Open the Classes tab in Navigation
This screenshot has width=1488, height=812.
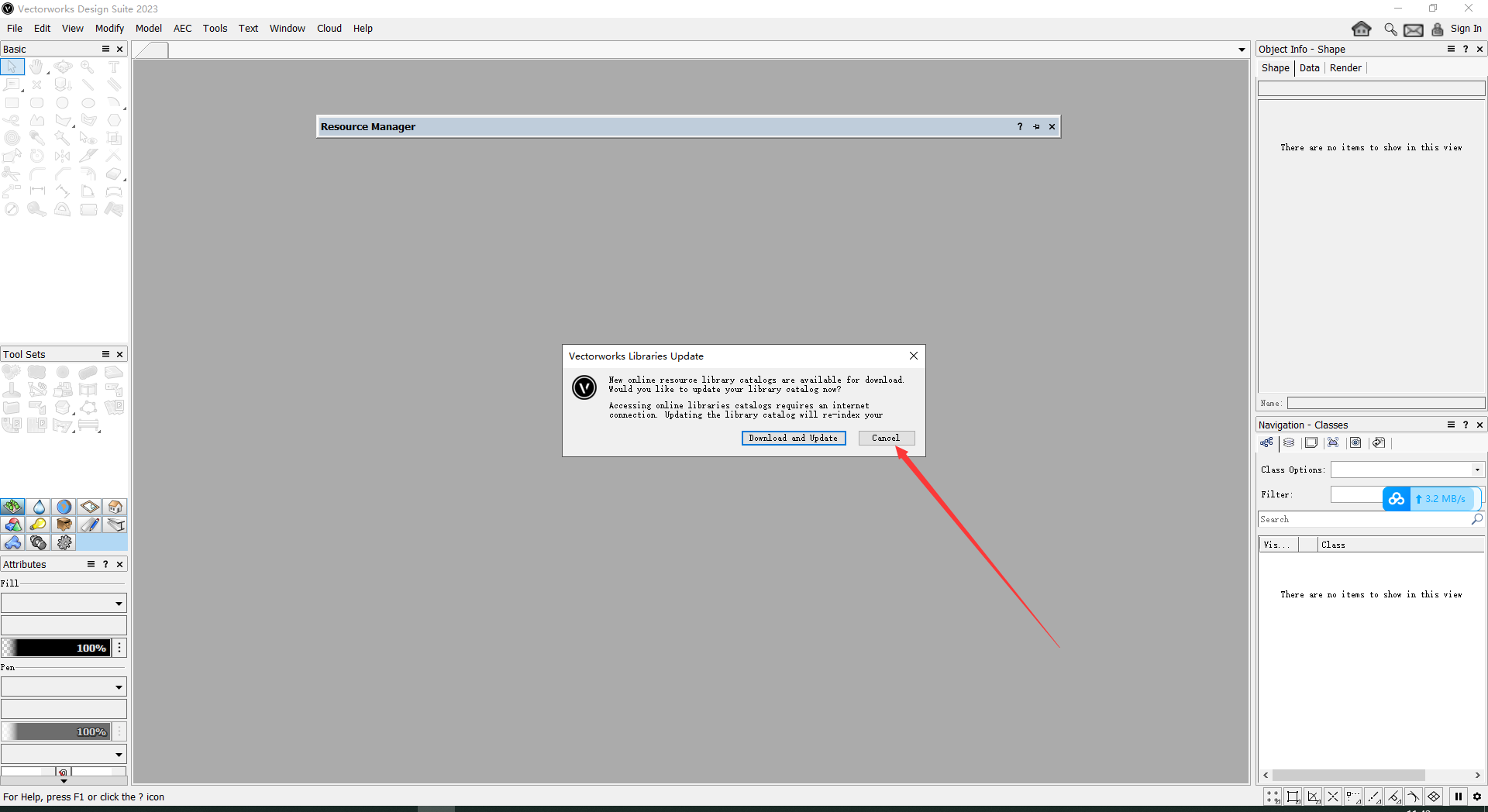pos(1266,443)
